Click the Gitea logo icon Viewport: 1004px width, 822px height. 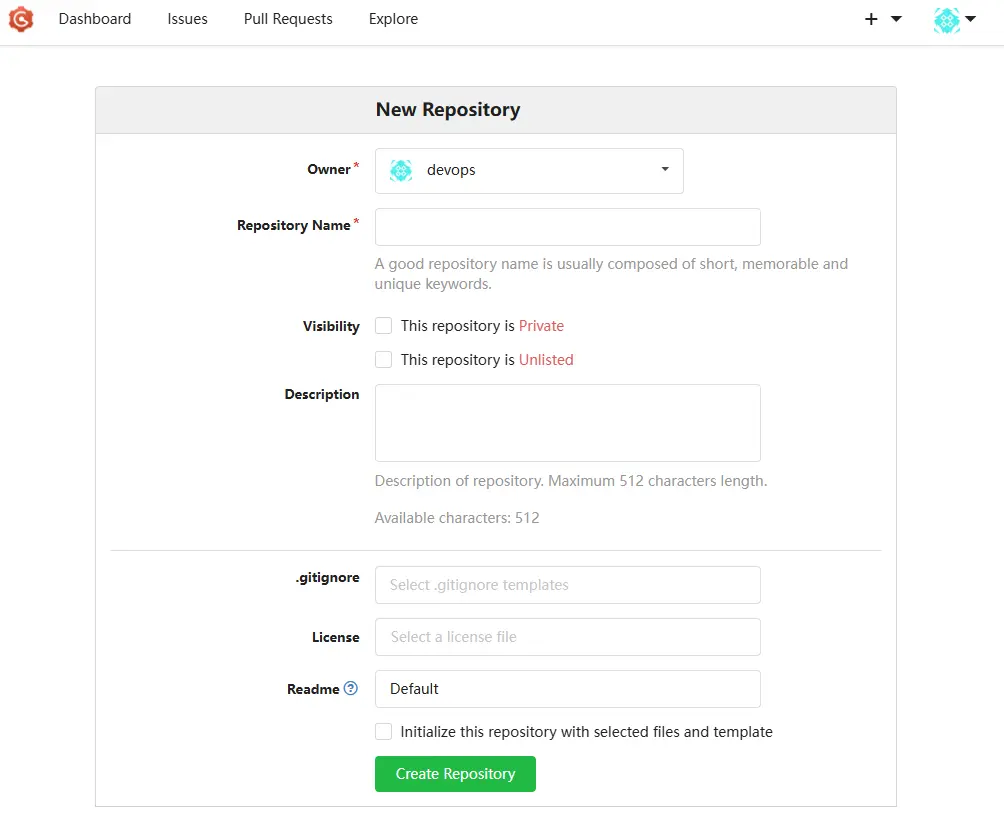(21, 19)
